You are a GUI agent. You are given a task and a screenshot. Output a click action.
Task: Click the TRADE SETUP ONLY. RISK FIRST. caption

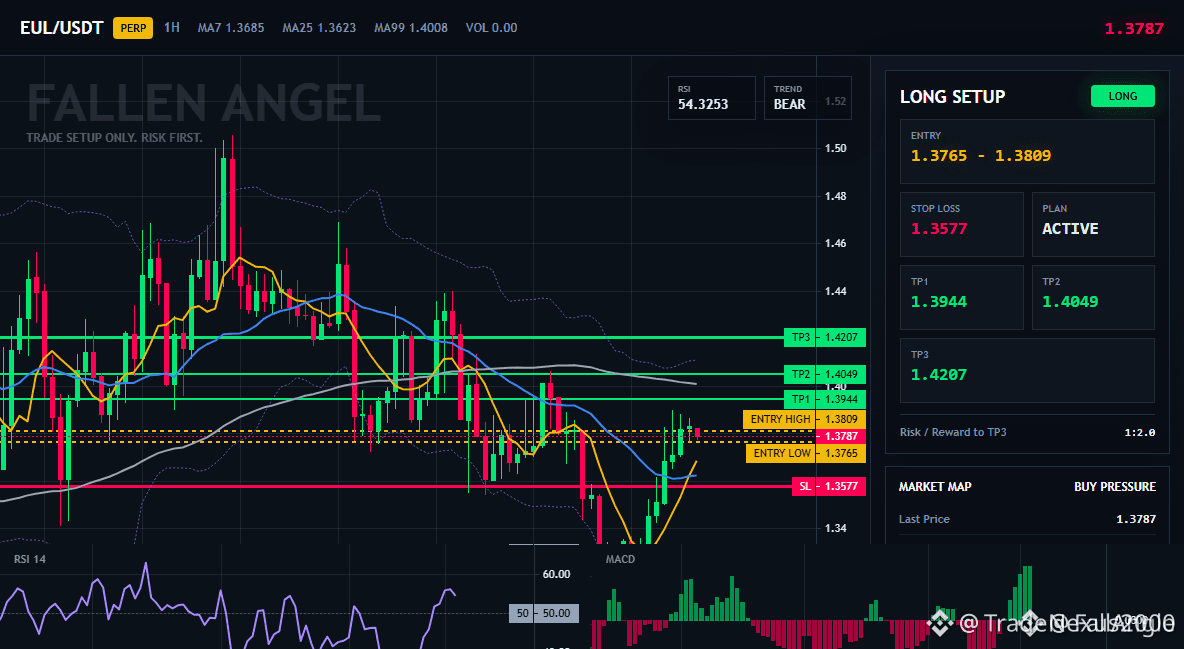114,138
